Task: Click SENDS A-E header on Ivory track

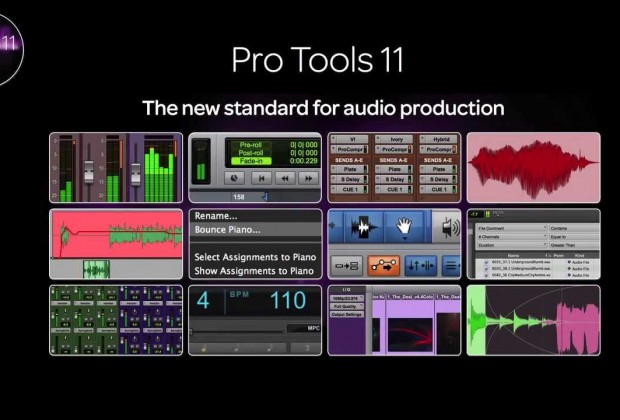Action: tap(393, 160)
